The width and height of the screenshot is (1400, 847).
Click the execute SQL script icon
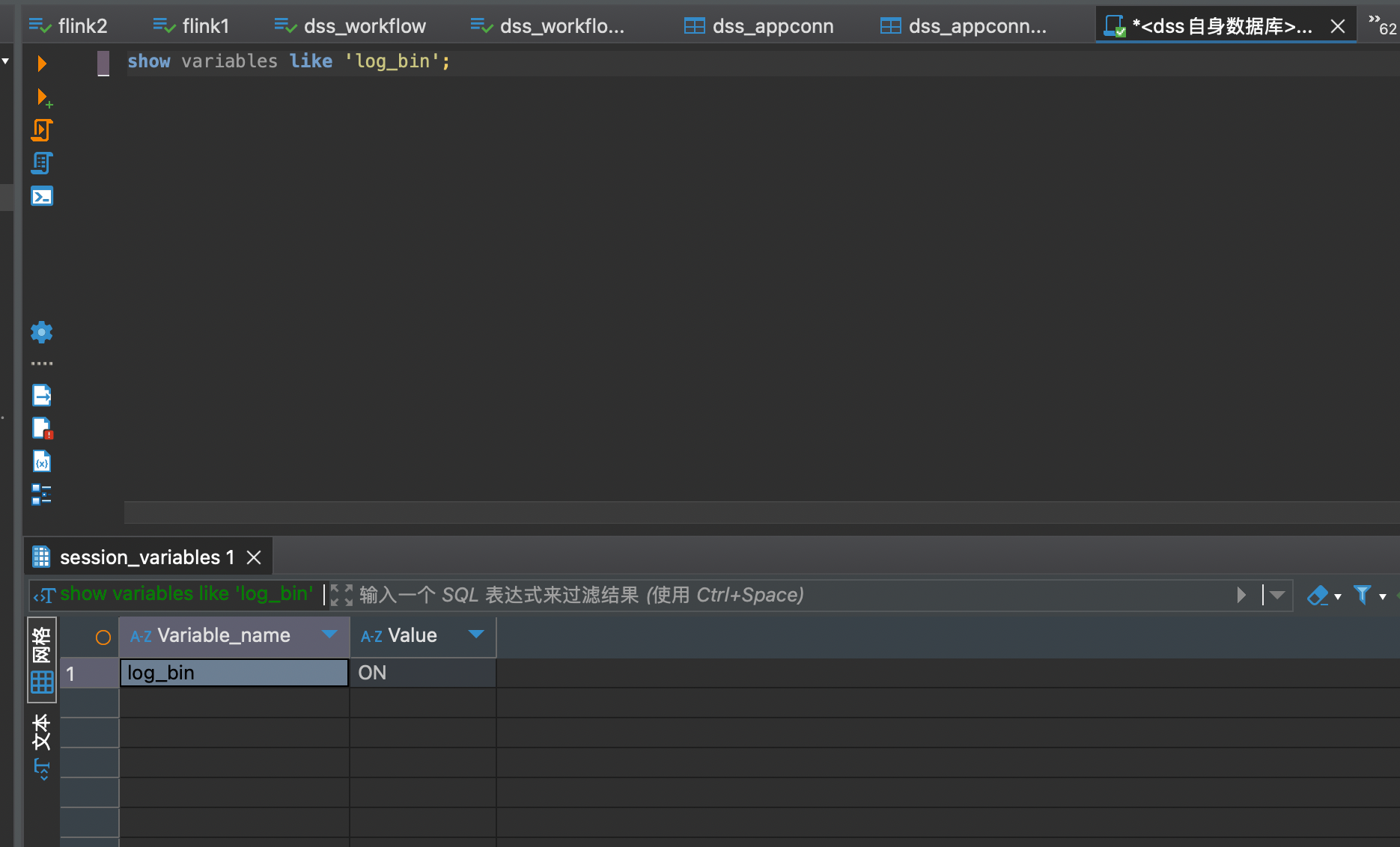click(x=42, y=130)
